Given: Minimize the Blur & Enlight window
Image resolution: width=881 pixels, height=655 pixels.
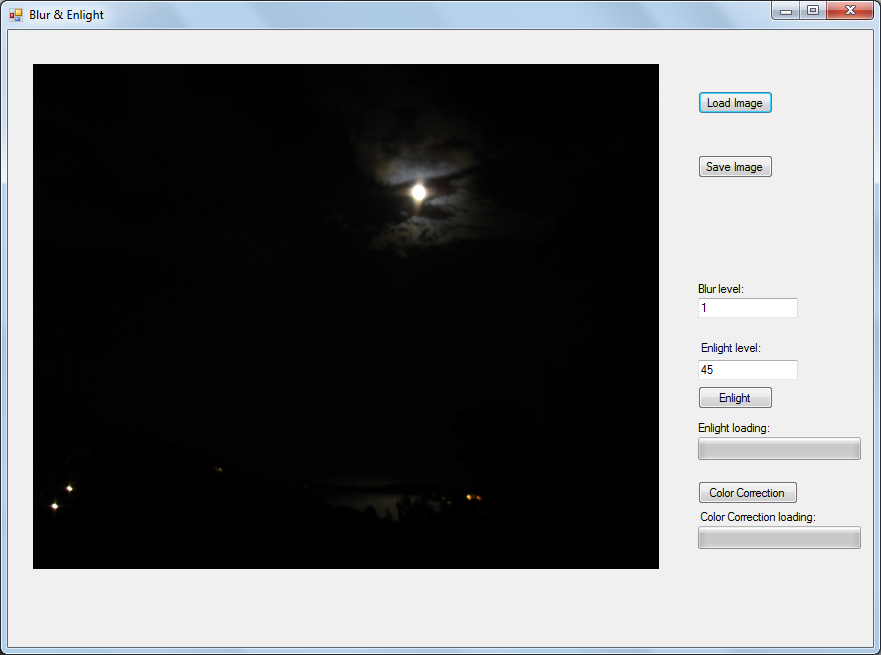Looking at the screenshot, I should (786, 10).
